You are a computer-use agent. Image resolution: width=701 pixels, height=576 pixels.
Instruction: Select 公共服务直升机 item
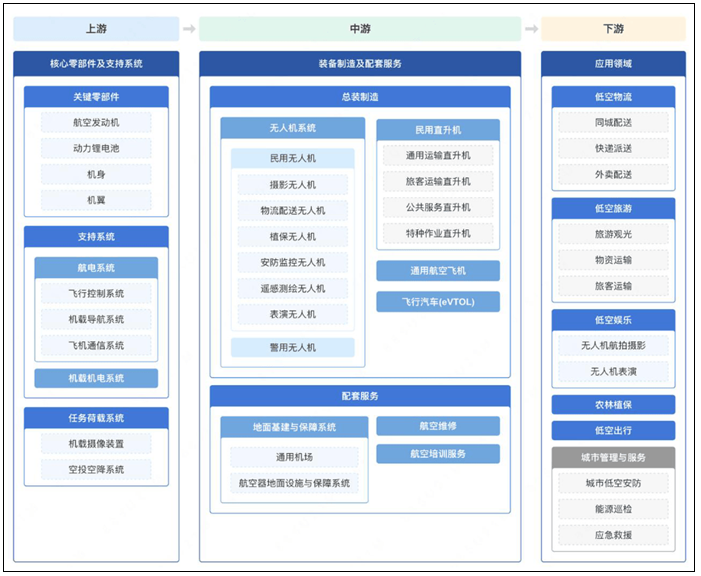click(438, 208)
